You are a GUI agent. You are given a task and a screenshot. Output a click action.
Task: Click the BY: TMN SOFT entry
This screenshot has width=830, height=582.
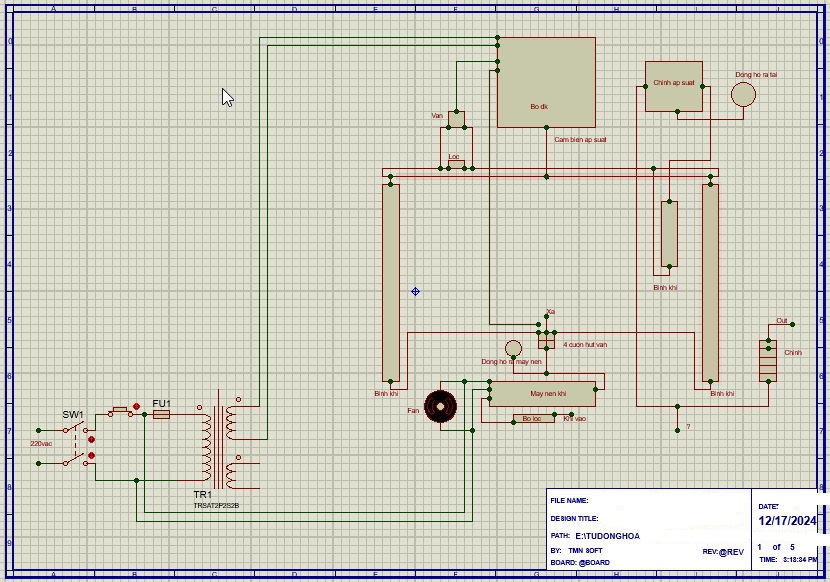(x=576, y=551)
